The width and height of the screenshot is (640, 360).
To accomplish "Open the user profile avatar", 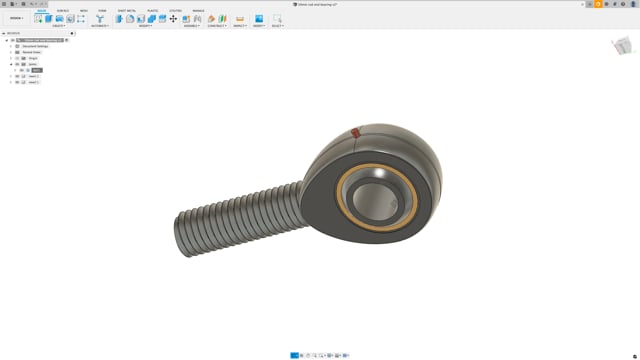I will 633,4.
